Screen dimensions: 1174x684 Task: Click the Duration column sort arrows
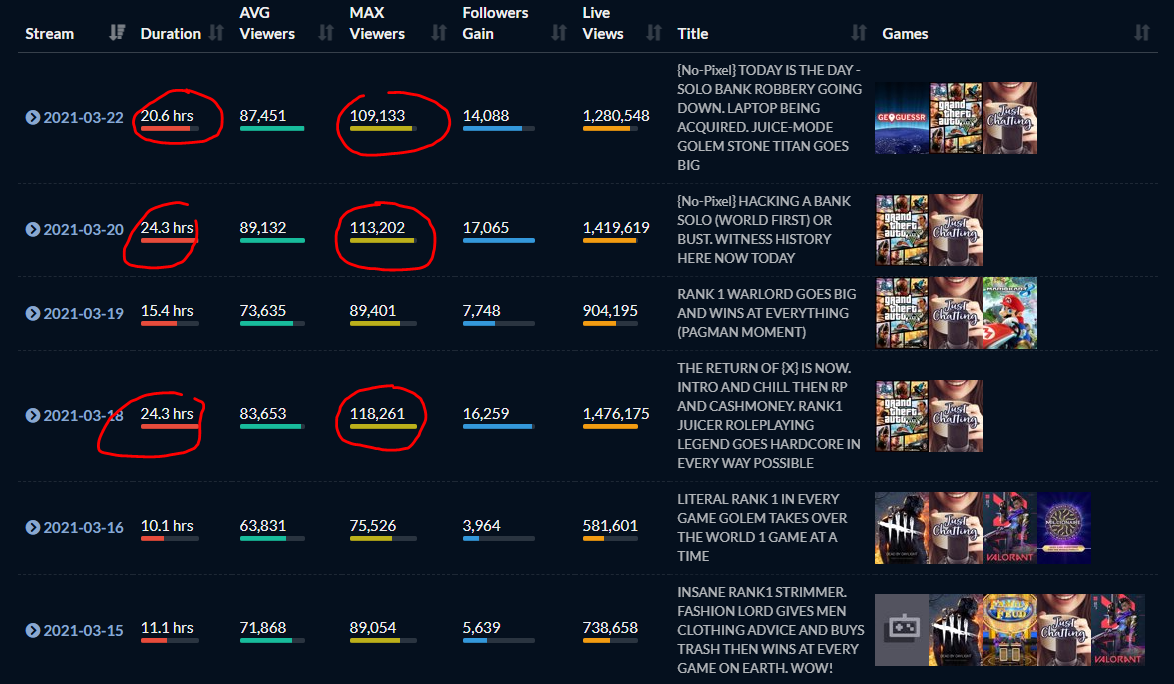[x=215, y=33]
